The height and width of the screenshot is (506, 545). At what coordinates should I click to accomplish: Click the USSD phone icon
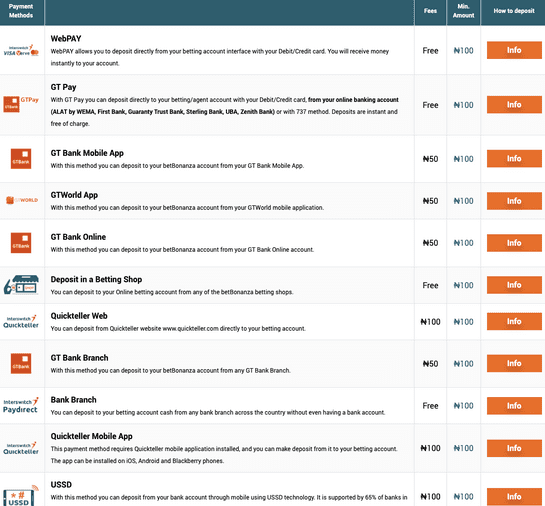pos(21,496)
